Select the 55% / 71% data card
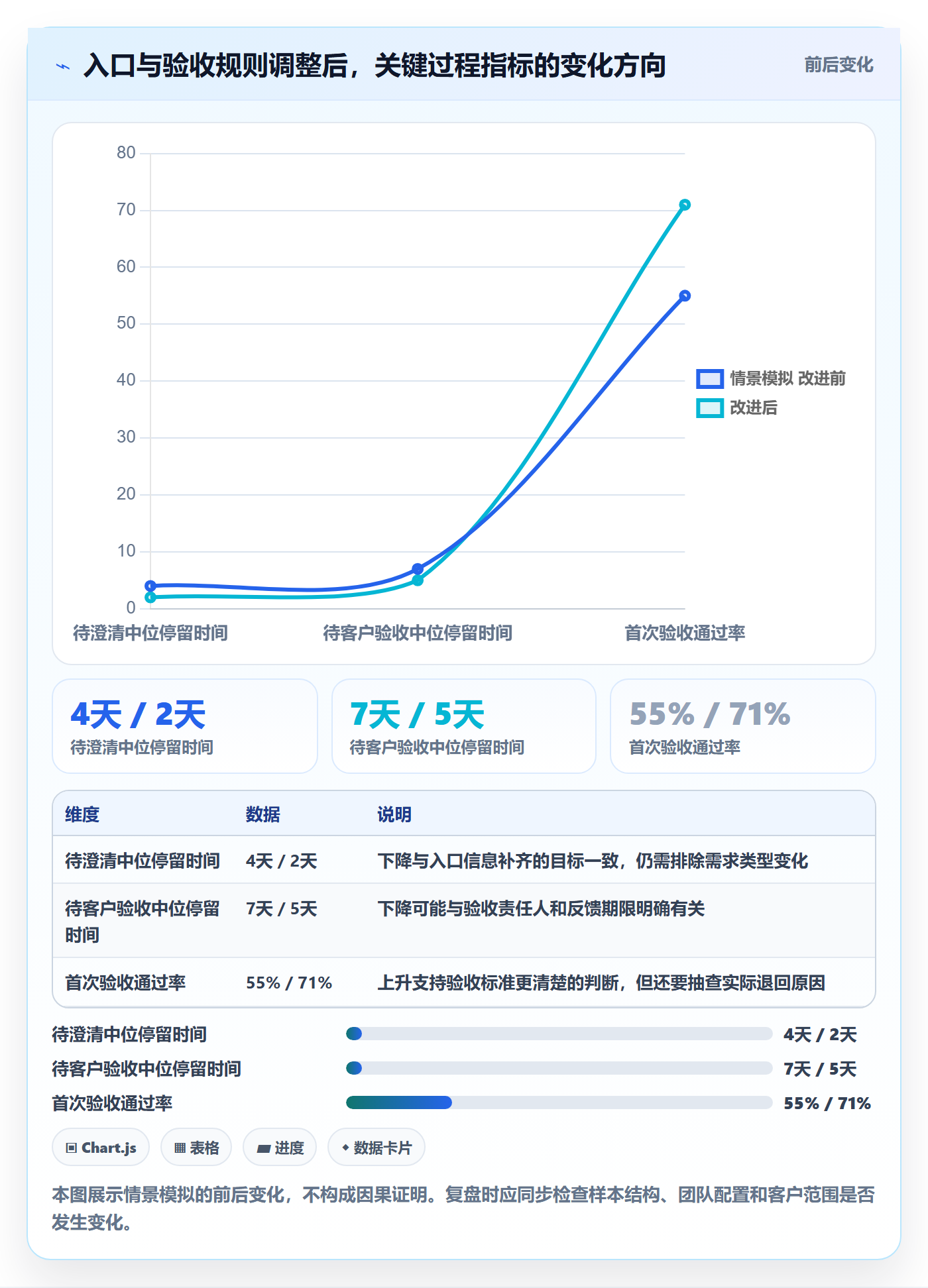 (743, 726)
